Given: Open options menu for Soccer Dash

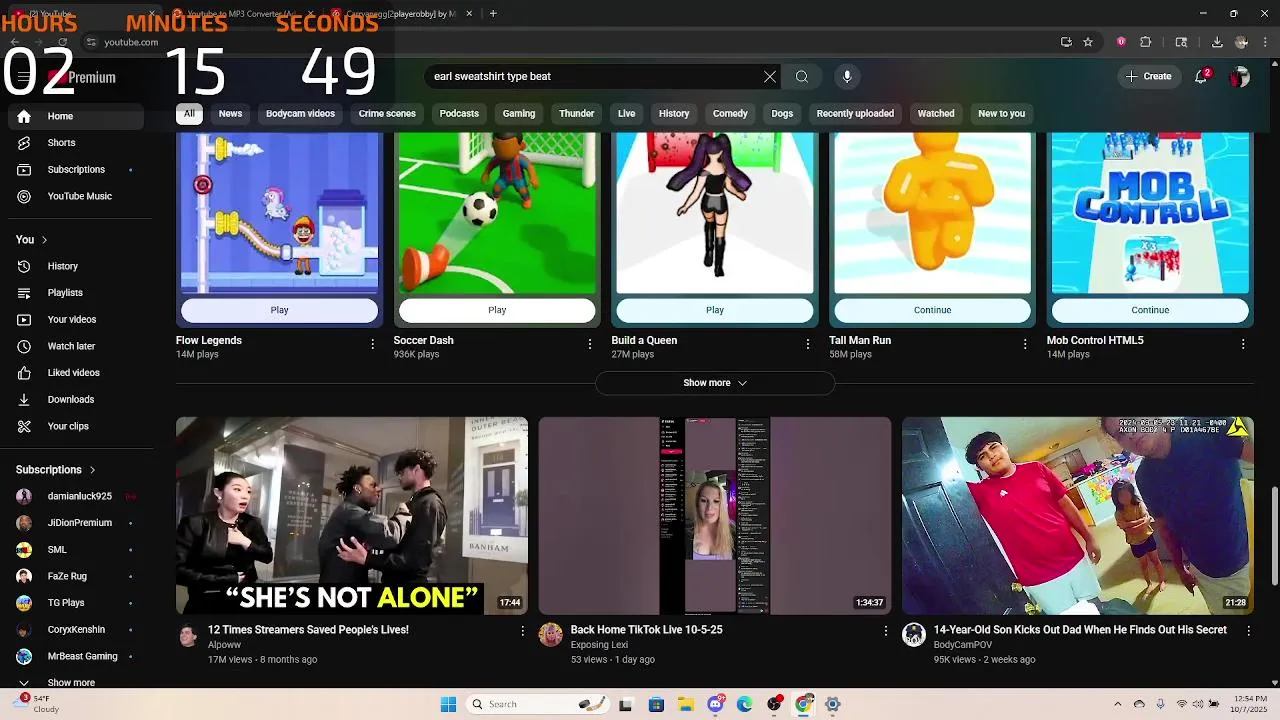Looking at the screenshot, I should [x=590, y=344].
